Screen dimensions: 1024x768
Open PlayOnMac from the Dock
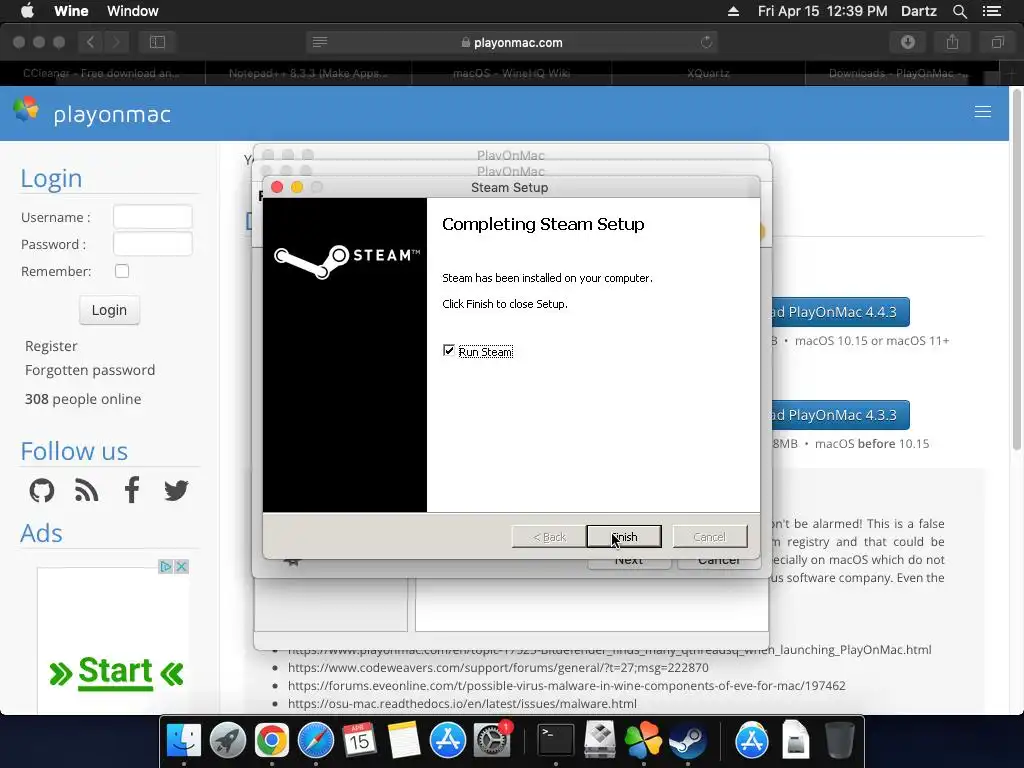[643, 740]
